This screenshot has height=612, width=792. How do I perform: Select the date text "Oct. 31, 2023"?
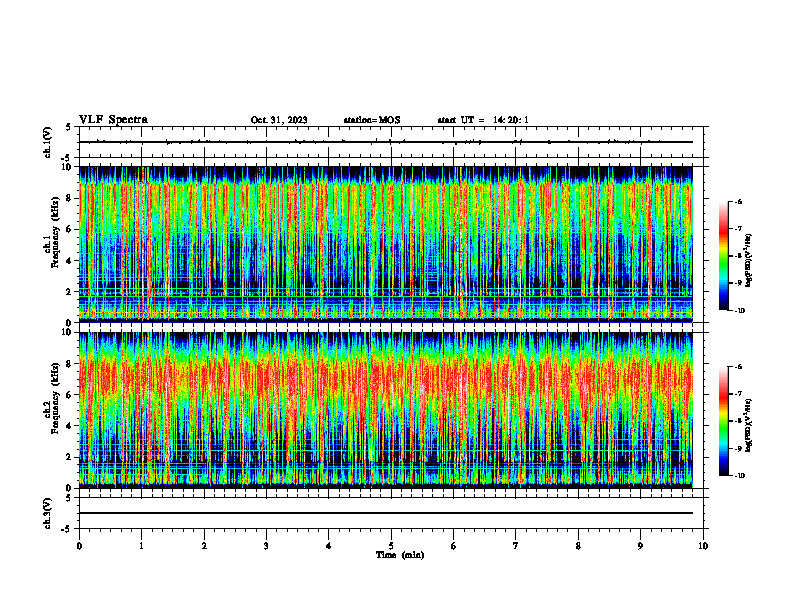(x=279, y=120)
